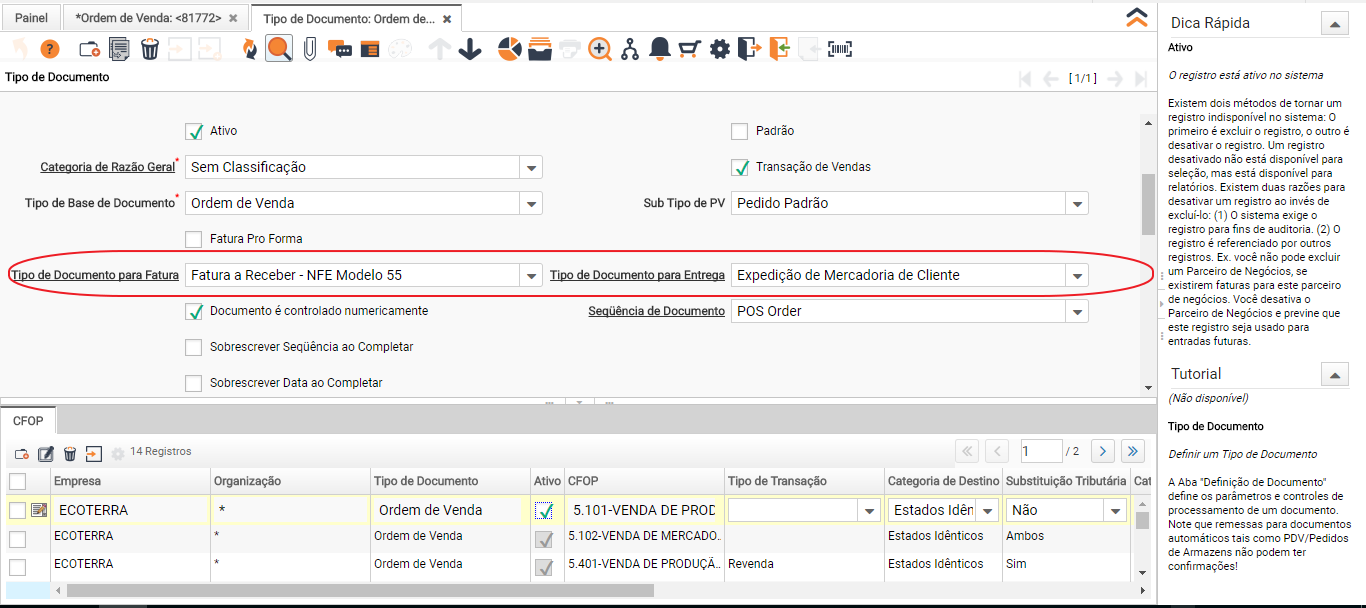Expand Tipo de Documento para Entrega dropdown
The image size is (1366, 608).
pos(1076,275)
